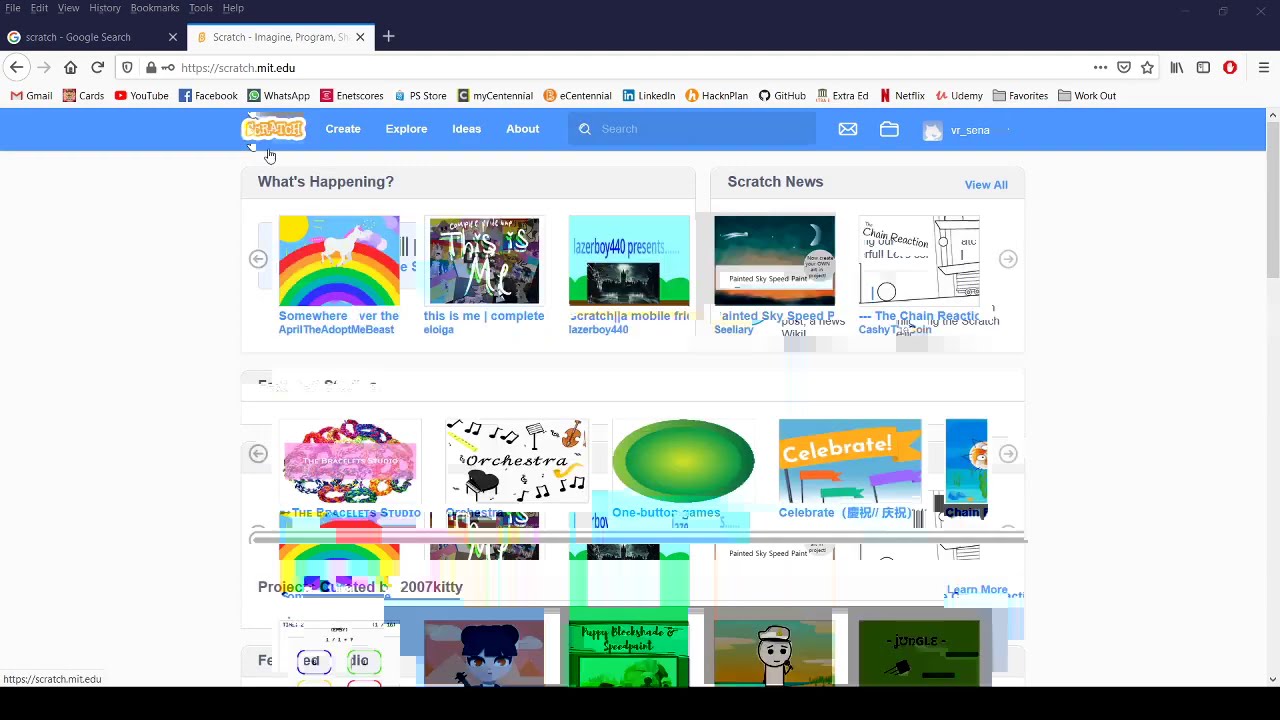
Task: Open View All Scratch News
Action: point(986,185)
